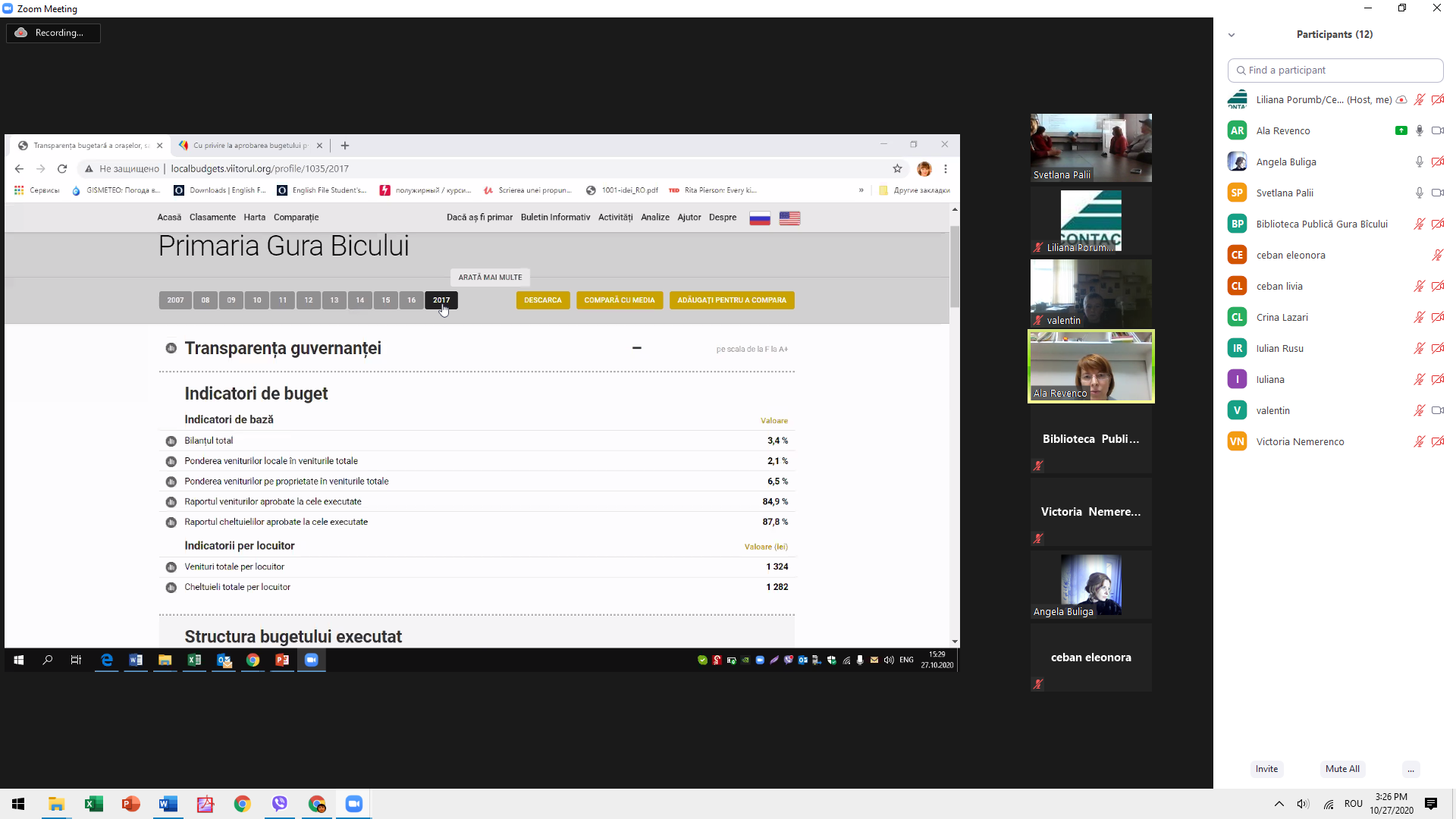1456x819 pixels.
Task: Launch Excel from the Windows taskbar
Action: [93, 804]
